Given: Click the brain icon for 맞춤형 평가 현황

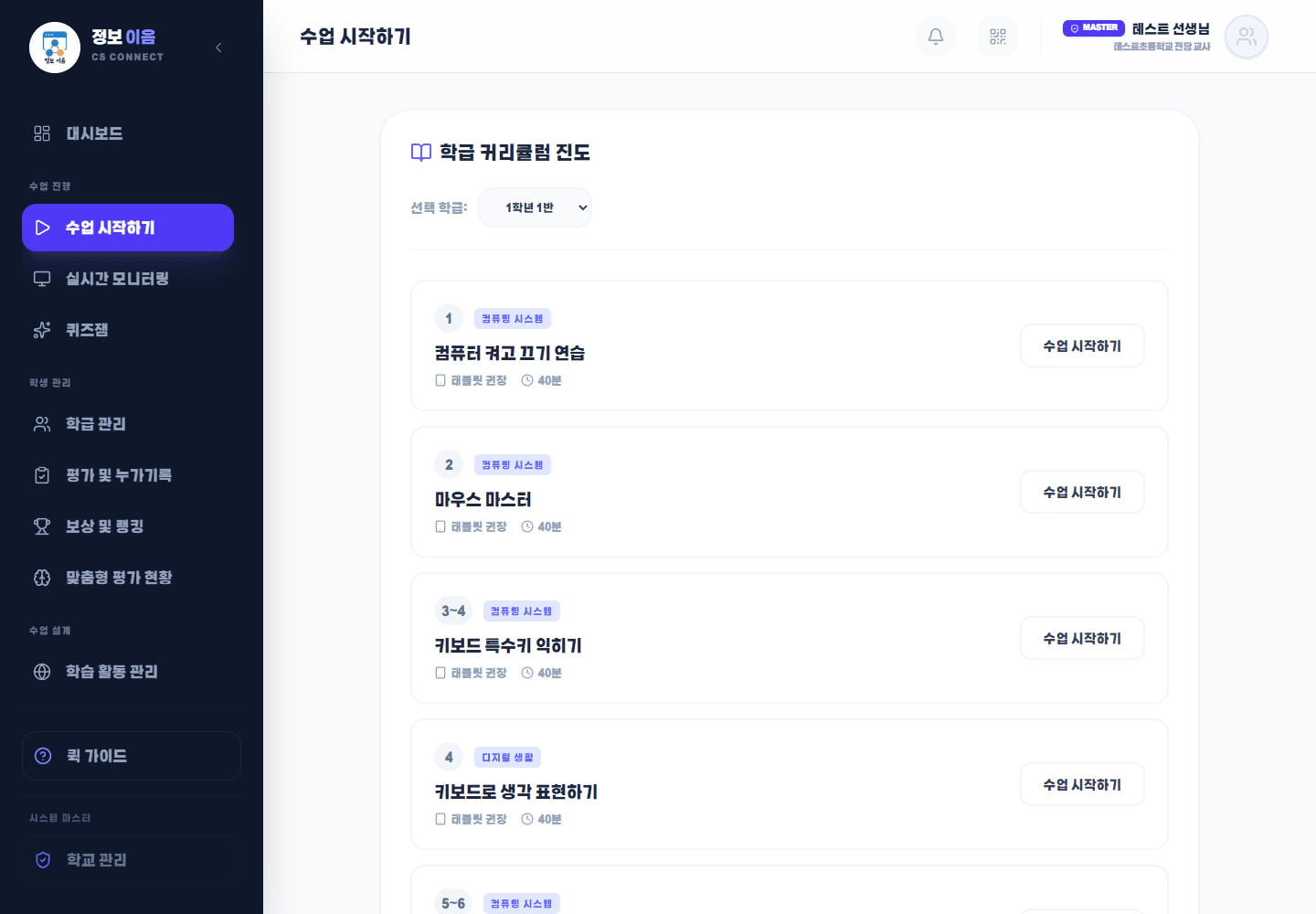Looking at the screenshot, I should (42, 578).
